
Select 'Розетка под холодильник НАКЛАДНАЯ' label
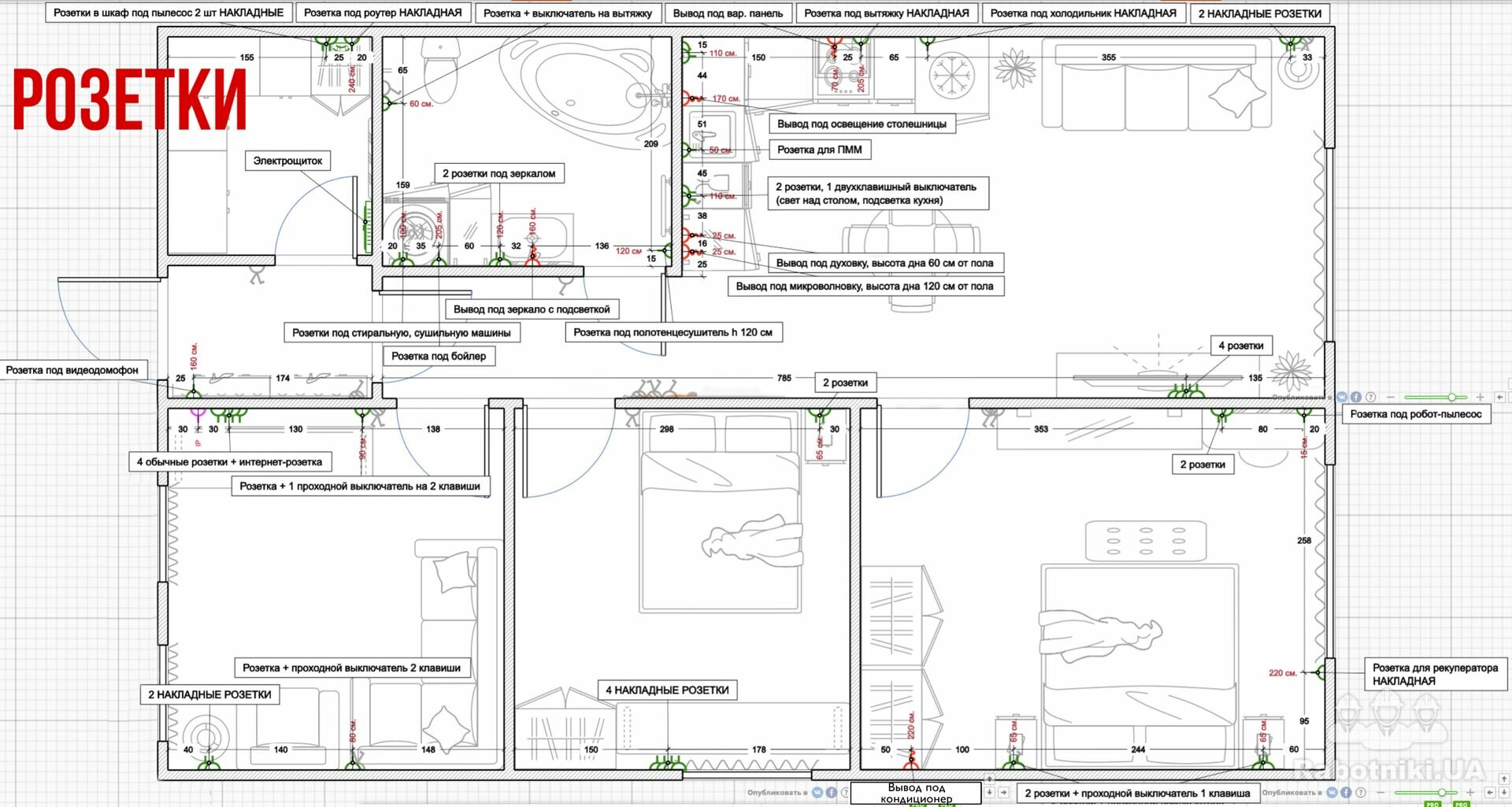click(1084, 13)
